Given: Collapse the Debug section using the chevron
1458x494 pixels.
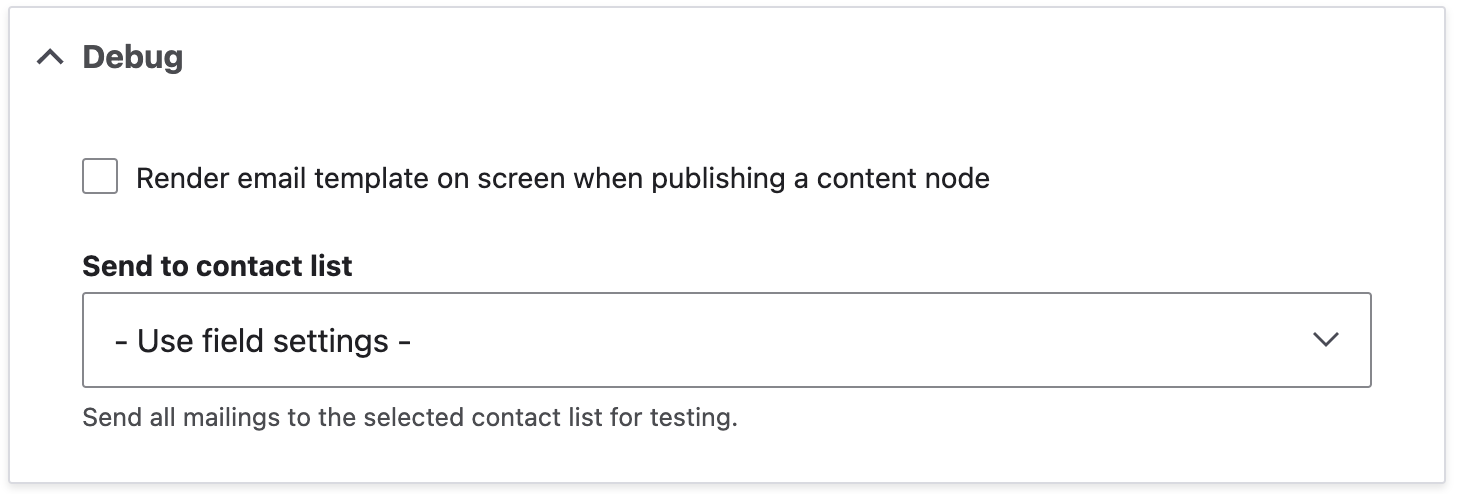Looking at the screenshot, I should (x=49, y=58).
